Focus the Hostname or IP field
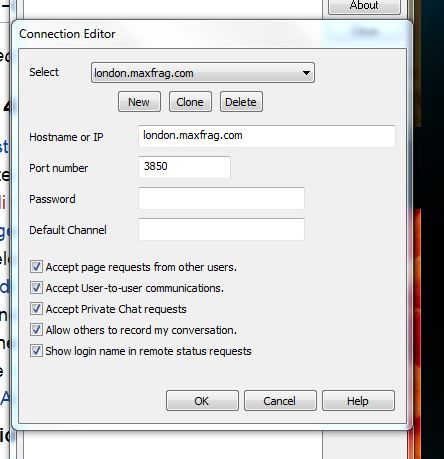The image size is (444, 459). pyautogui.click(x=267, y=136)
